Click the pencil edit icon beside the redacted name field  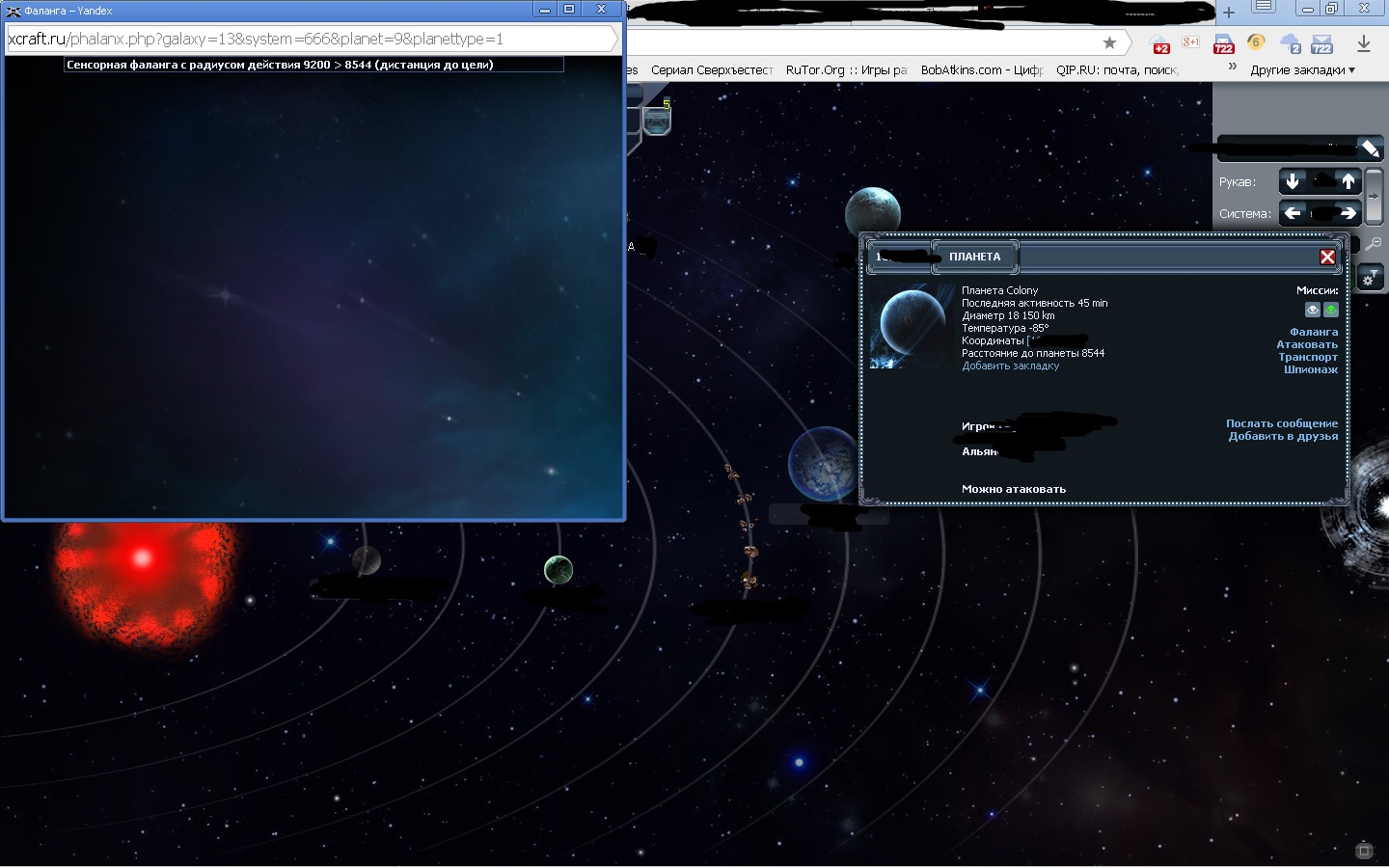(1369, 149)
